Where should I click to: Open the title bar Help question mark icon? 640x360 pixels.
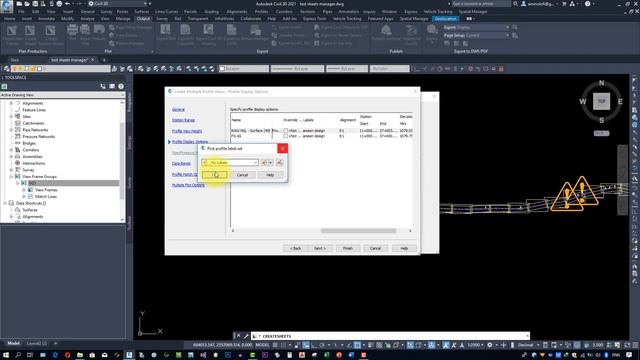point(587,4)
